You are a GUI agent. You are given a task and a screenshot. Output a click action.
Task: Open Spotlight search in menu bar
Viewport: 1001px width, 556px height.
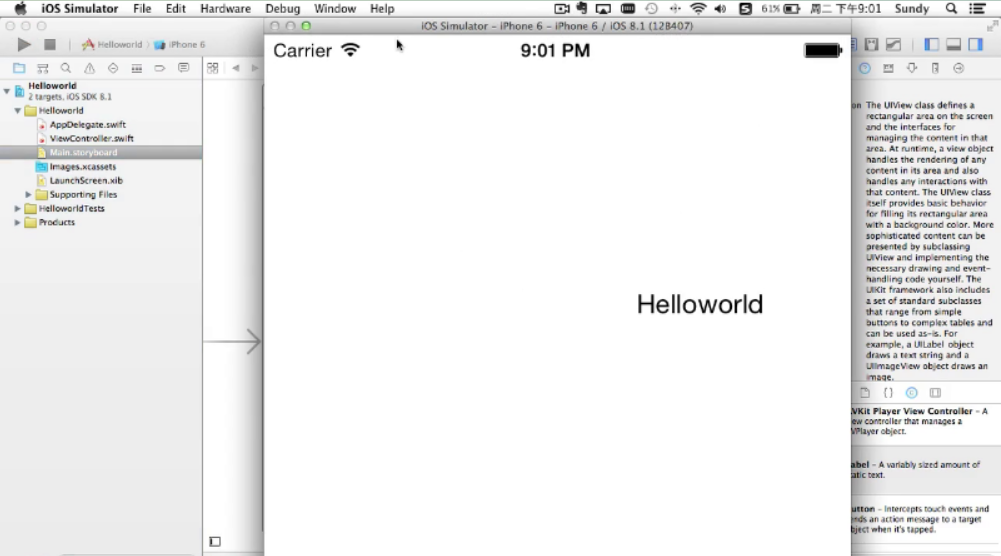point(951,8)
